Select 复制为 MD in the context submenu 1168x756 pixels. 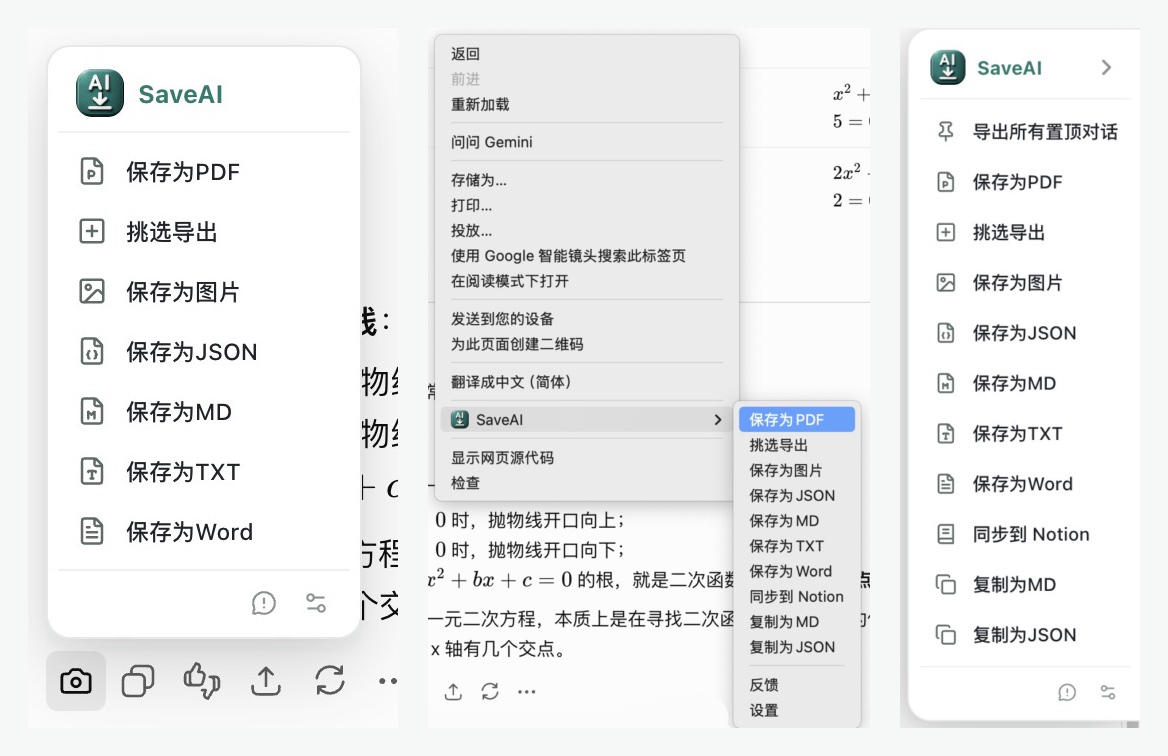[x=784, y=622]
